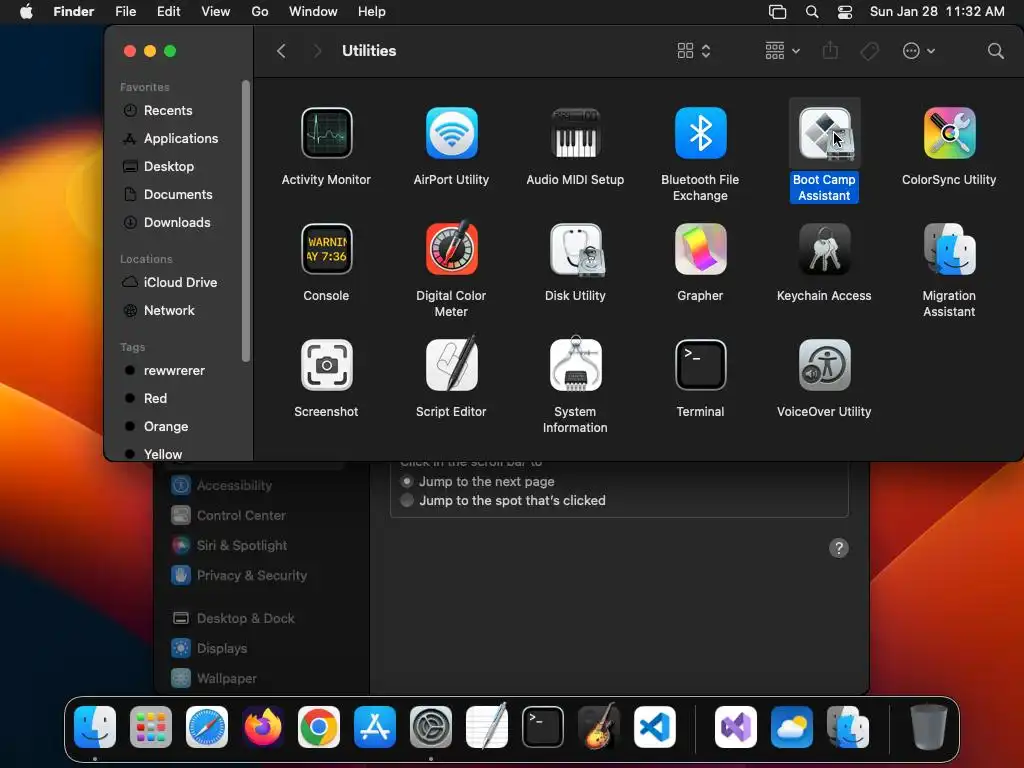1024x768 pixels.
Task: Select 'Jump to the spot that's clicked'
Action: click(x=407, y=500)
